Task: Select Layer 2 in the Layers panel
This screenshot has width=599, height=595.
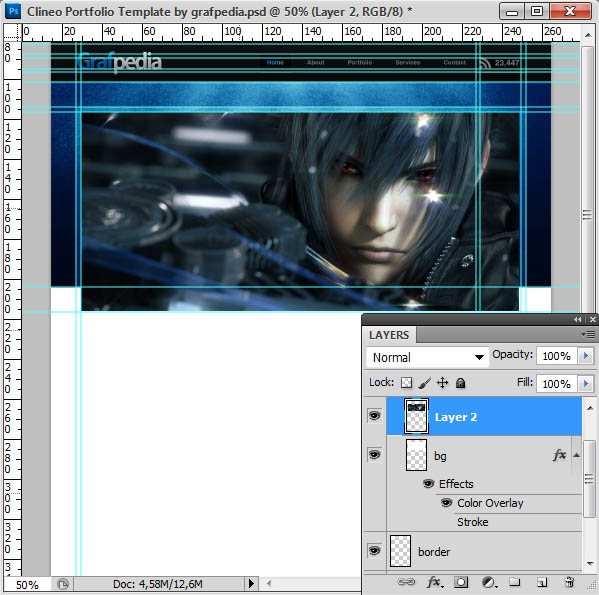Action: 484,416
